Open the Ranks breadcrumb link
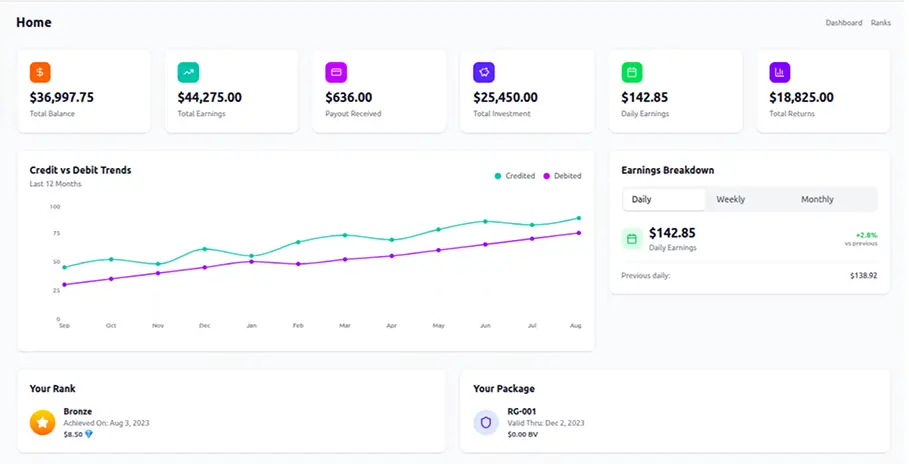909x464 pixels. pos(881,23)
